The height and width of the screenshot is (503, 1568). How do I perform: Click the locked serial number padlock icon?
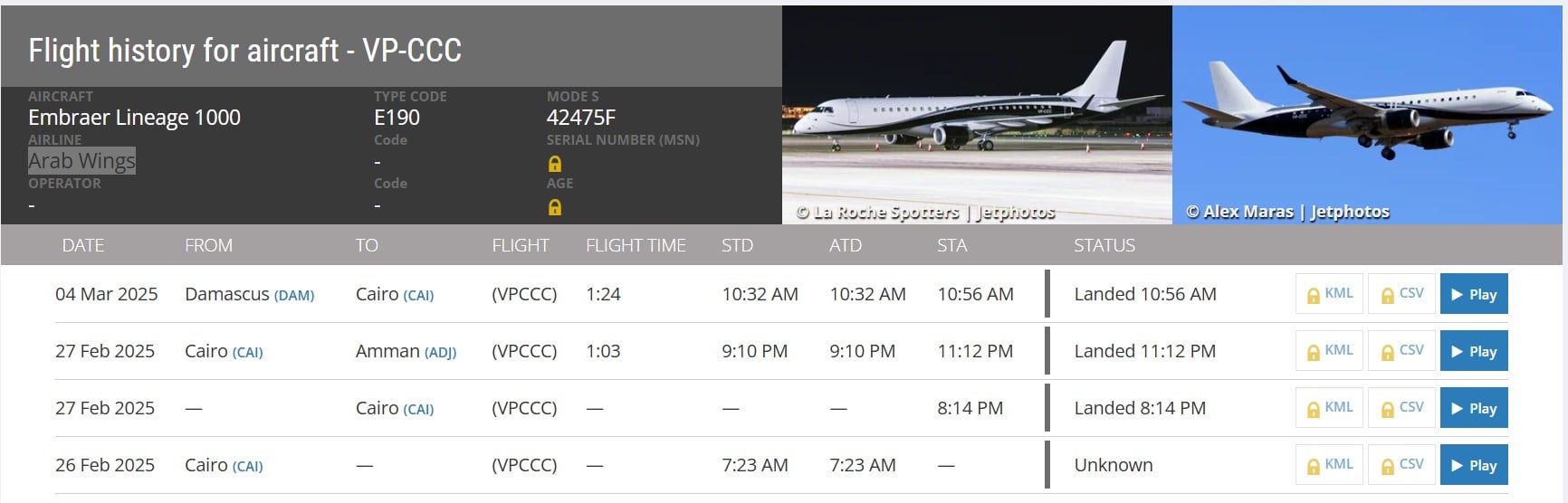pyautogui.click(x=555, y=164)
